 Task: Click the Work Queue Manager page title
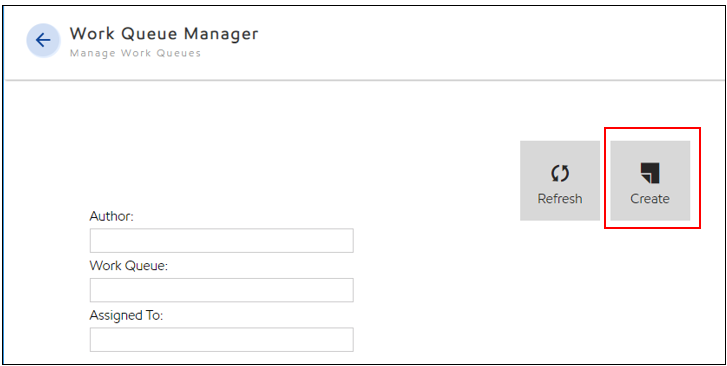(164, 33)
